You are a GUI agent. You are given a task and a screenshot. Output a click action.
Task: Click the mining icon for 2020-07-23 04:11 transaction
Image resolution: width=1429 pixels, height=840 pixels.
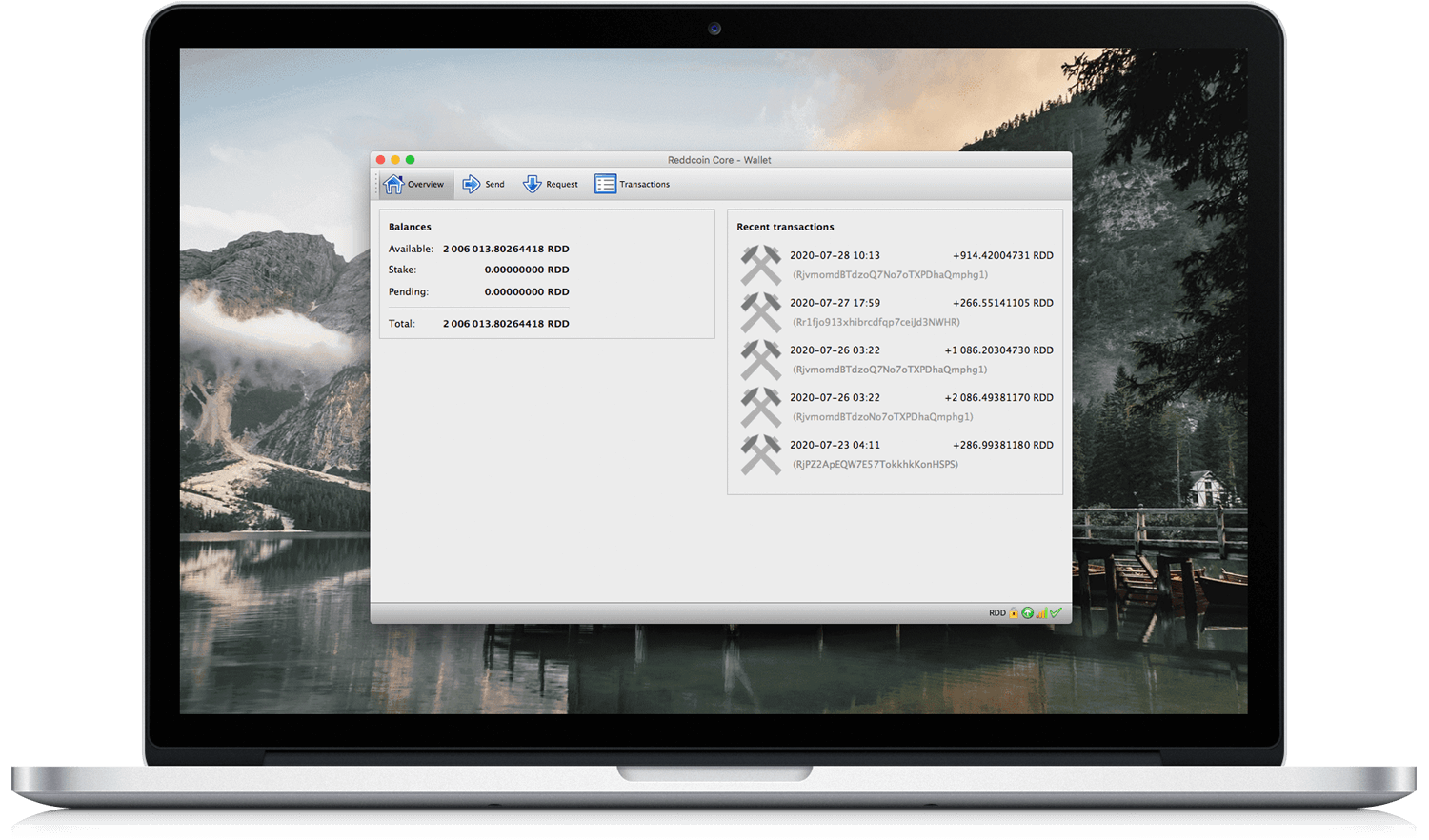761,454
